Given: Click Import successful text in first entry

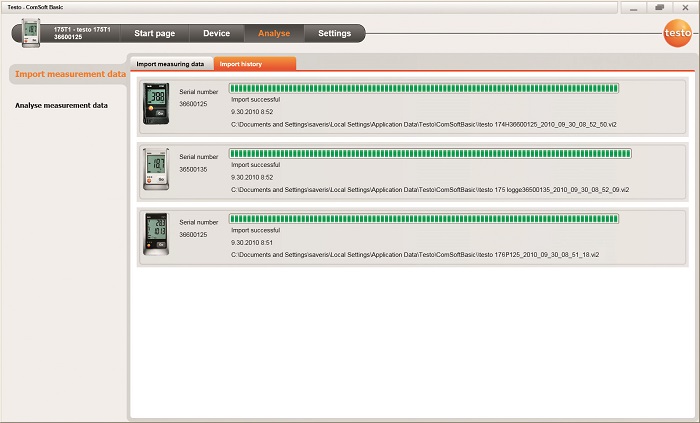Looking at the screenshot, I should (255, 100).
